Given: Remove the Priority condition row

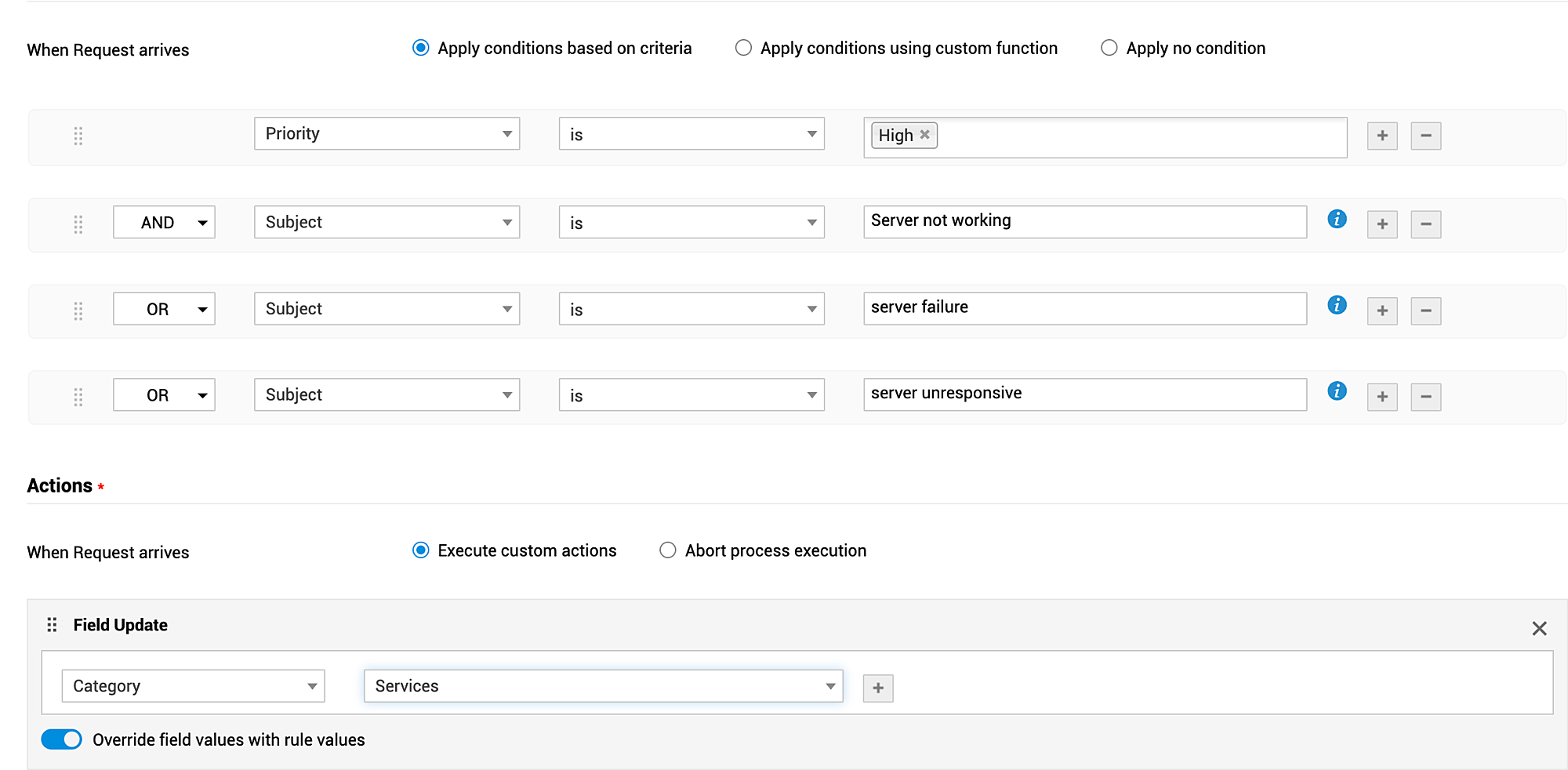Looking at the screenshot, I should coord(1426,136).
